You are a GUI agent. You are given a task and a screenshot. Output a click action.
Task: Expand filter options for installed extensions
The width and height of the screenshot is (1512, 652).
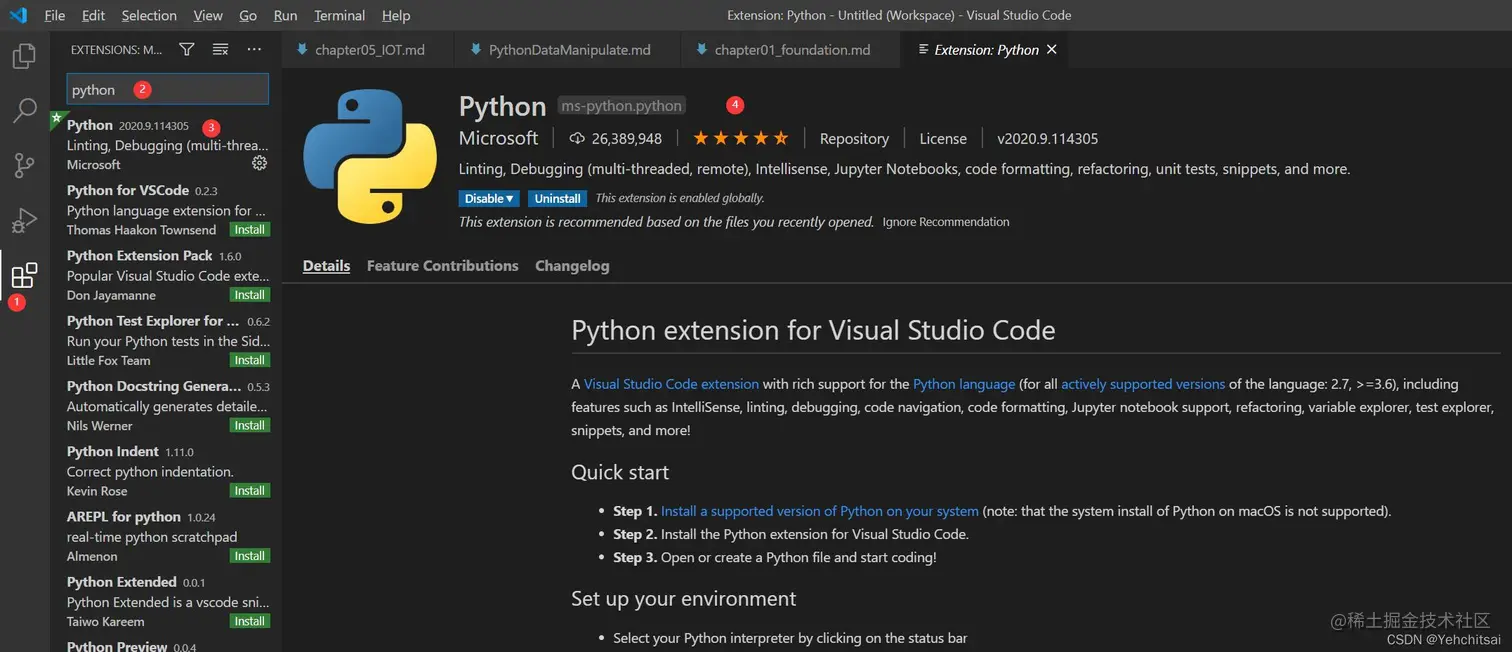186,48
